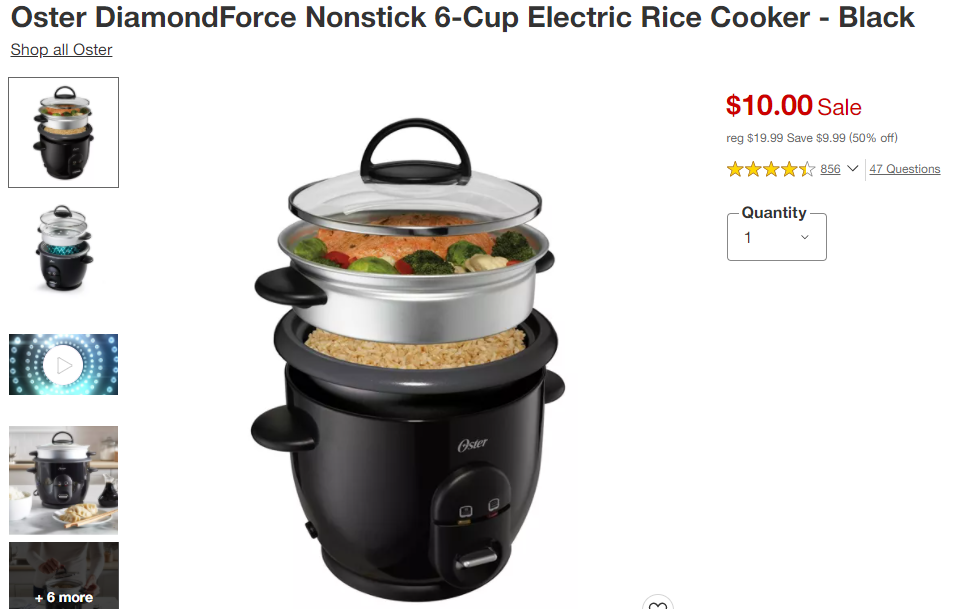Click the star rating icons
Viewport: 961px width, 609px height.
point(771,169)
